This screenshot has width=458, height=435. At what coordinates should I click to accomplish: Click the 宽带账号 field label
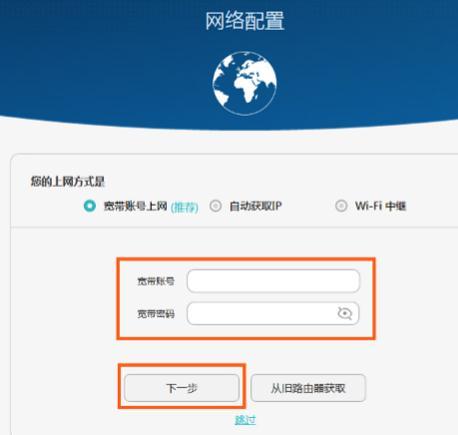[156, 281]
